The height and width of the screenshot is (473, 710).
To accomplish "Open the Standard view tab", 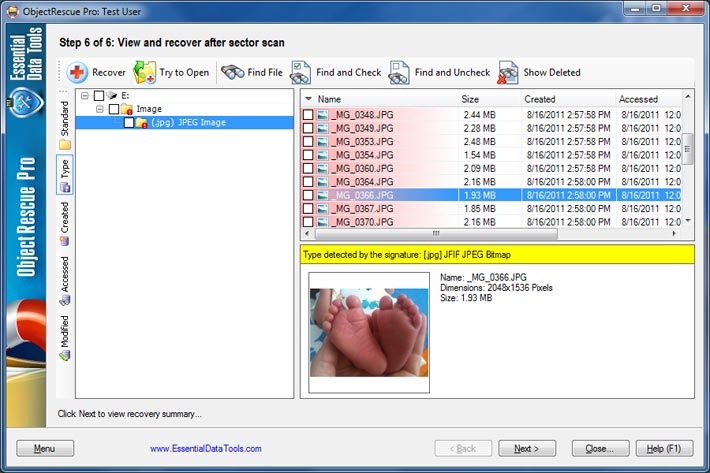I will coord(65,124).
